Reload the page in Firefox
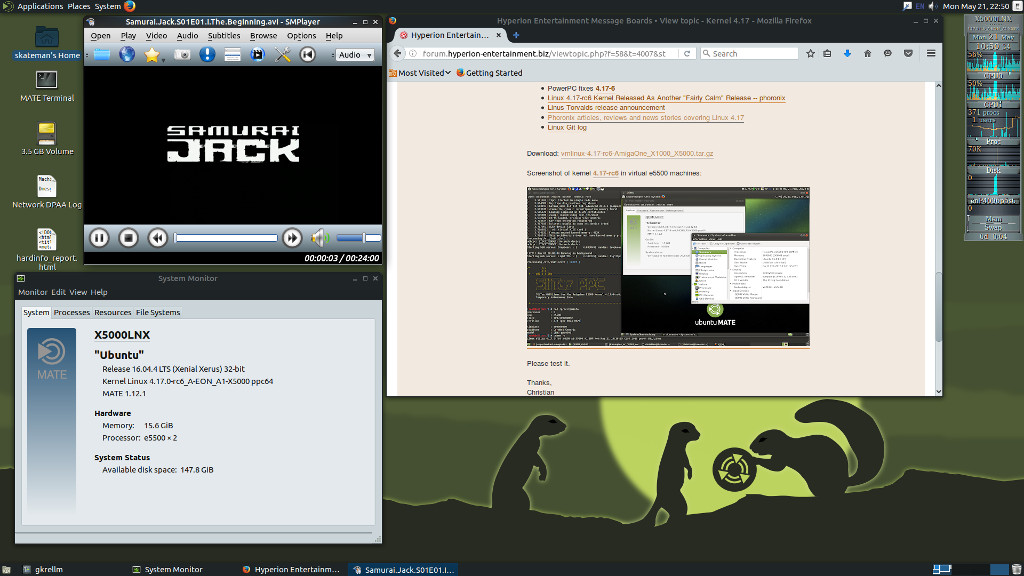The height and width of the screenshot is (576, 1024). tap(687, 54)
